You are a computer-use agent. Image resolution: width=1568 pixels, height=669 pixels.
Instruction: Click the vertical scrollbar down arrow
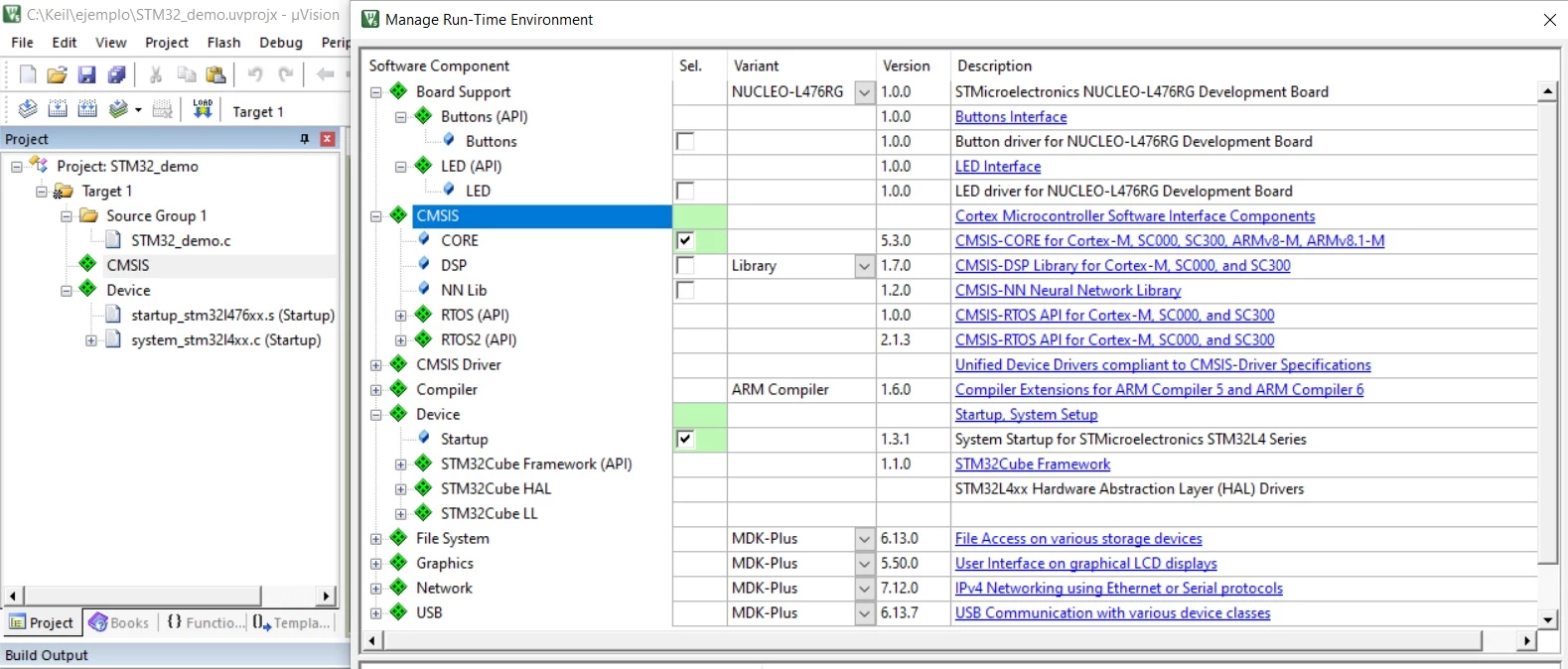(1547, 619)
